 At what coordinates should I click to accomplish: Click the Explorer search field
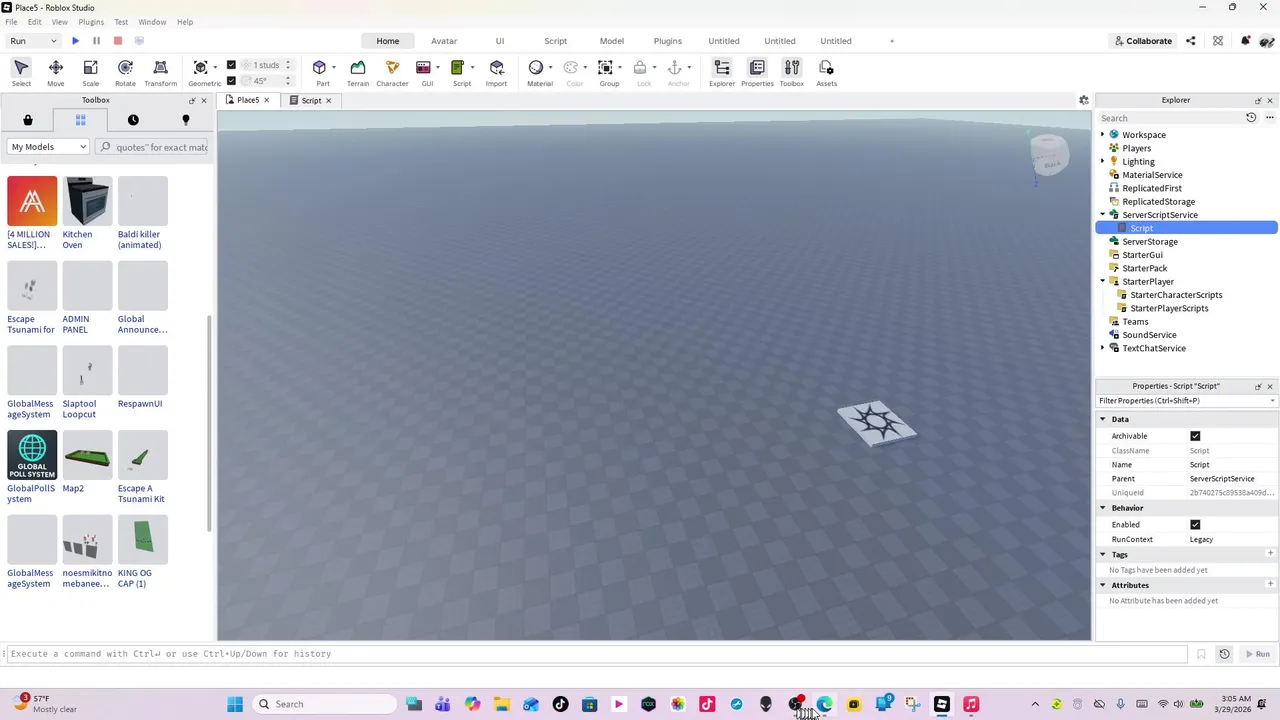click(1170, 118)
